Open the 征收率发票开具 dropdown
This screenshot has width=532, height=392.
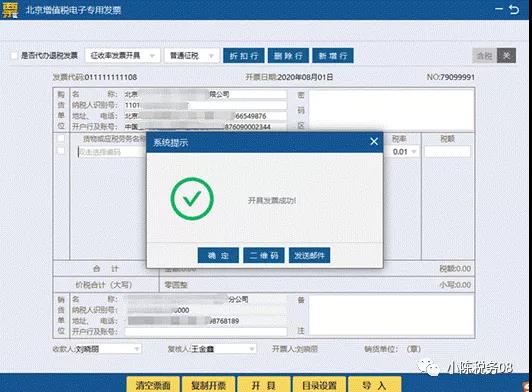click(122, 56)
